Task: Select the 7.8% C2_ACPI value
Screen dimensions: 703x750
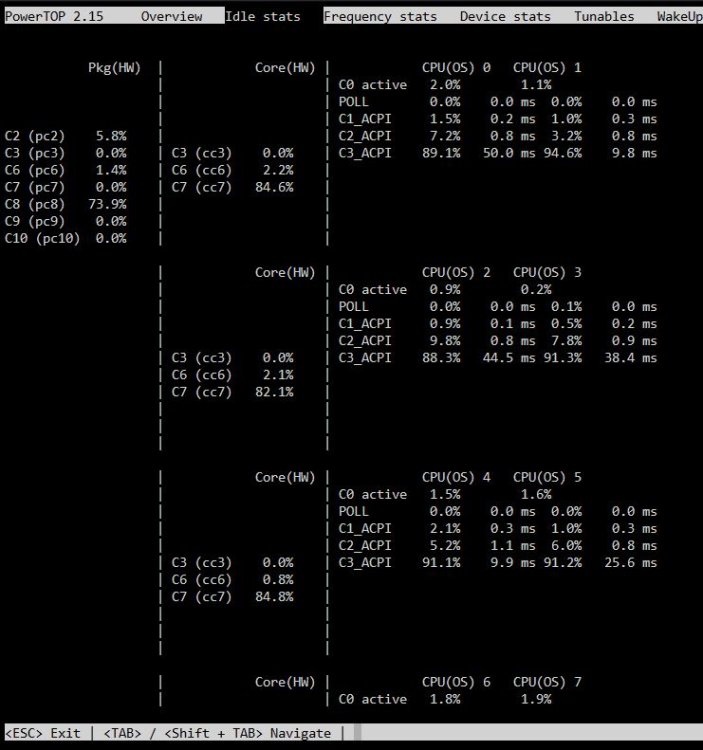Action: [x=567, y=341]
